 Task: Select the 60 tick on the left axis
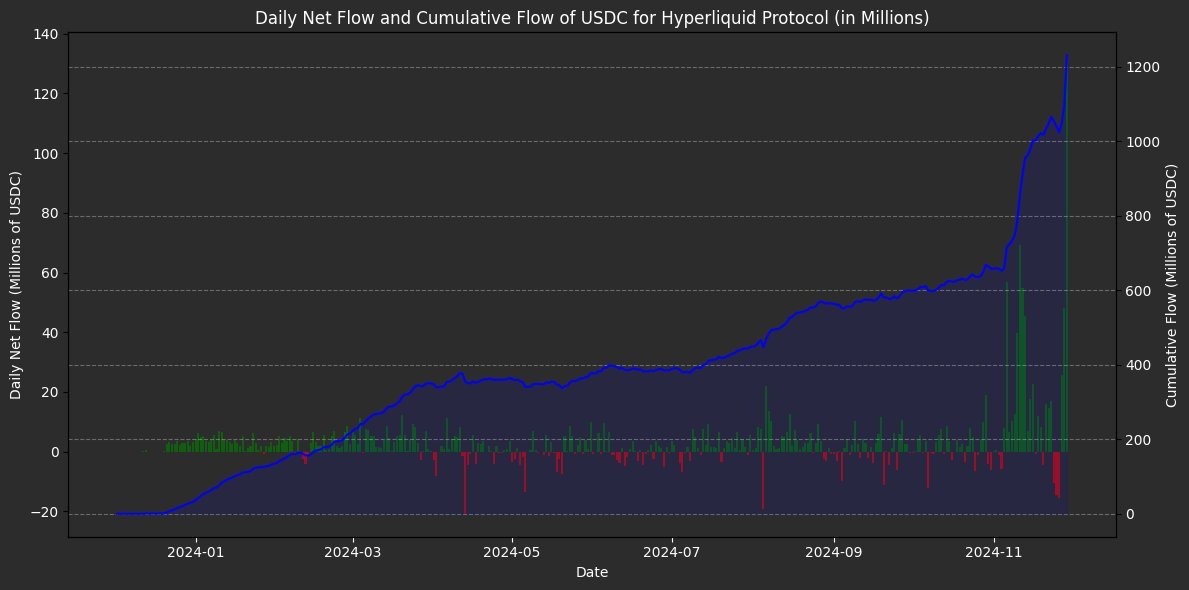[52, 273]
